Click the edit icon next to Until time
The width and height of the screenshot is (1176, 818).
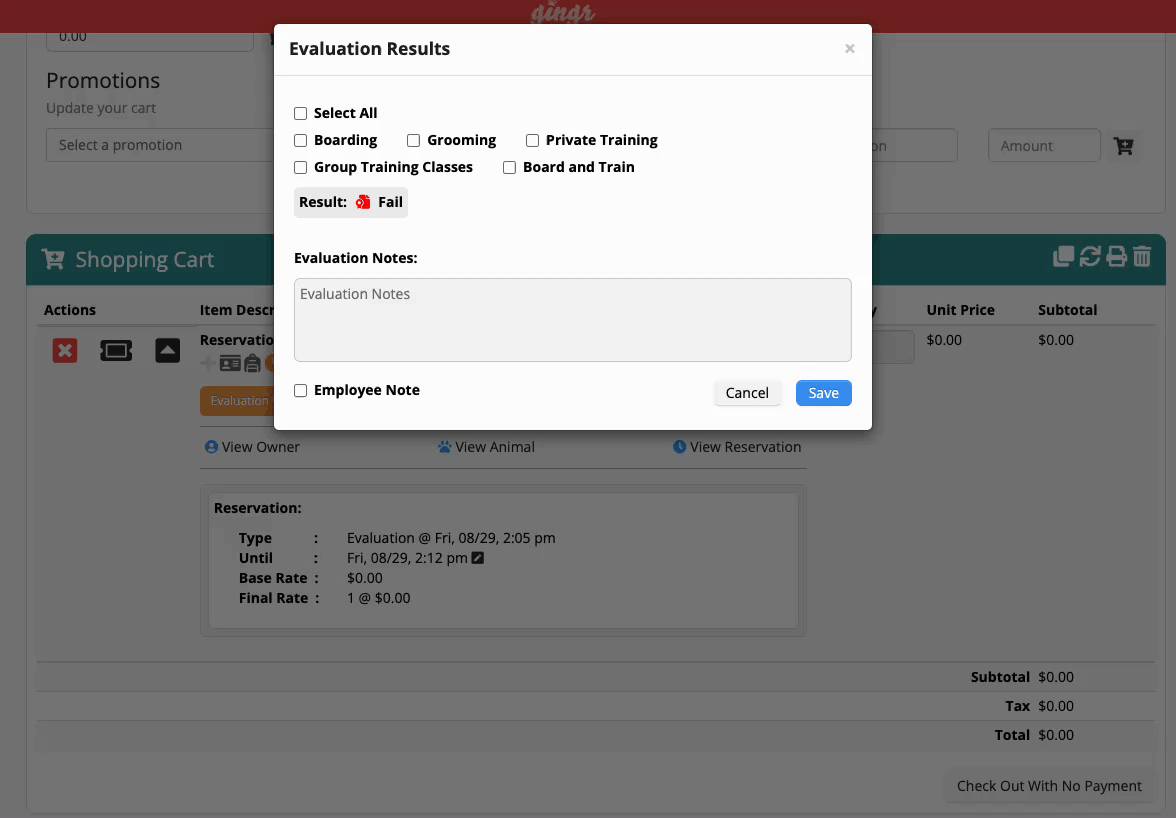coord(478,558)
